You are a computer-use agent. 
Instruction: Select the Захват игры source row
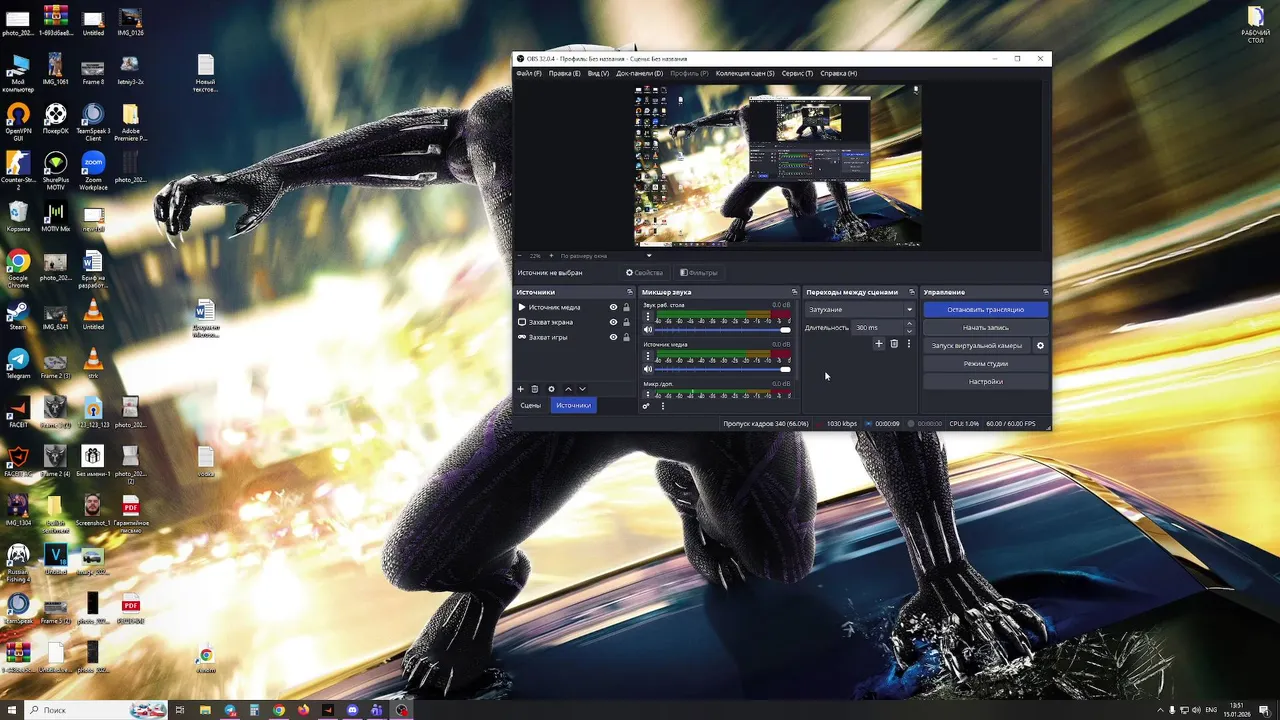[574, 337]
